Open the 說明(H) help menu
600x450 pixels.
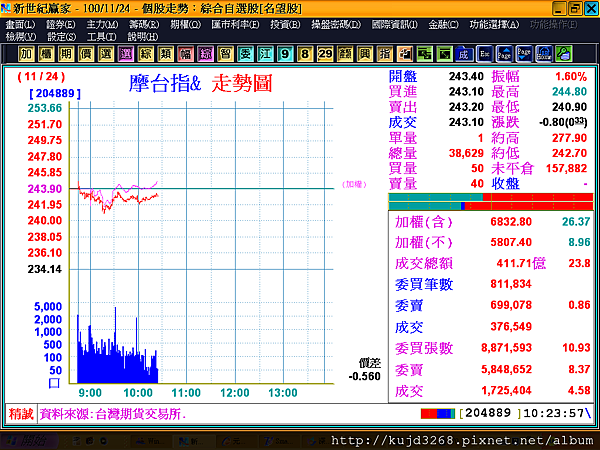click(142, 37)
